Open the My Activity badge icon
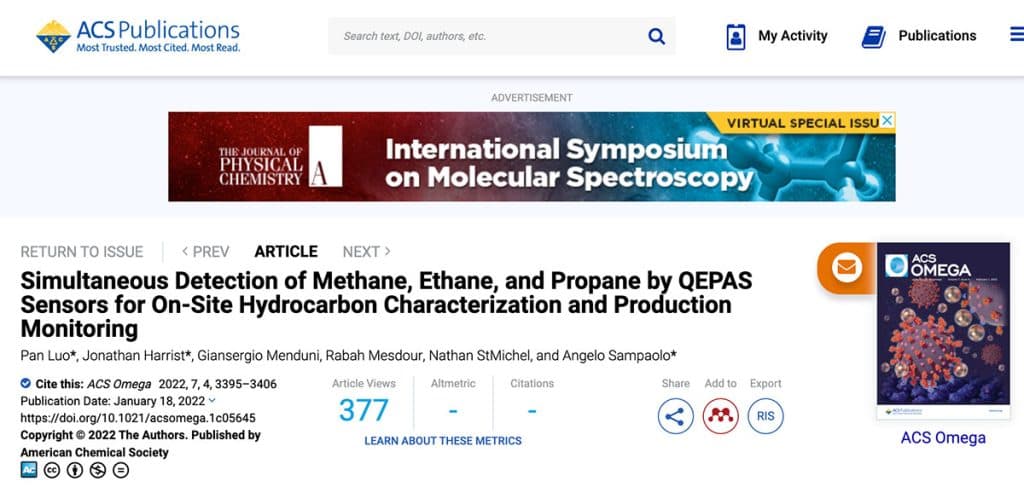The image size is (1024, 493). [x=736, y=36]
